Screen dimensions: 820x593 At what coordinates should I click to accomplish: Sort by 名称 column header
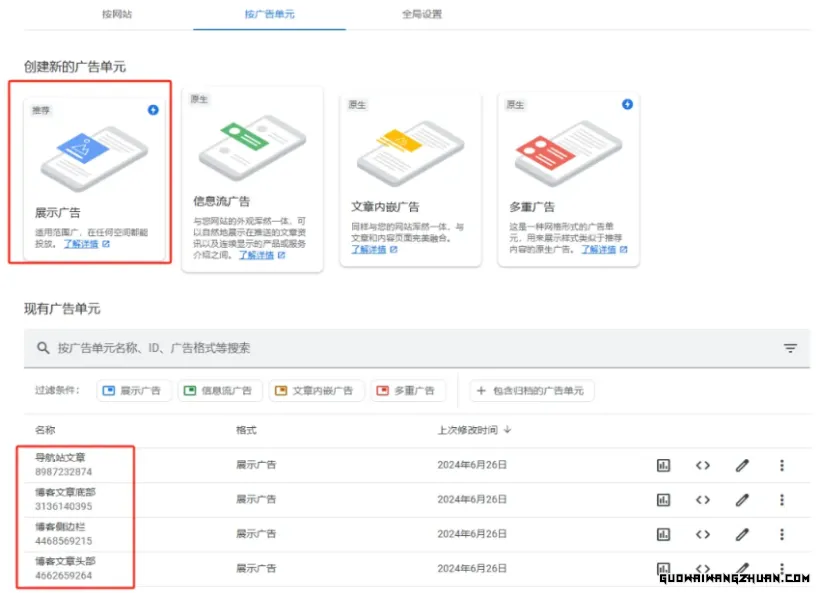pyautogui.click(x=45, y=430)
